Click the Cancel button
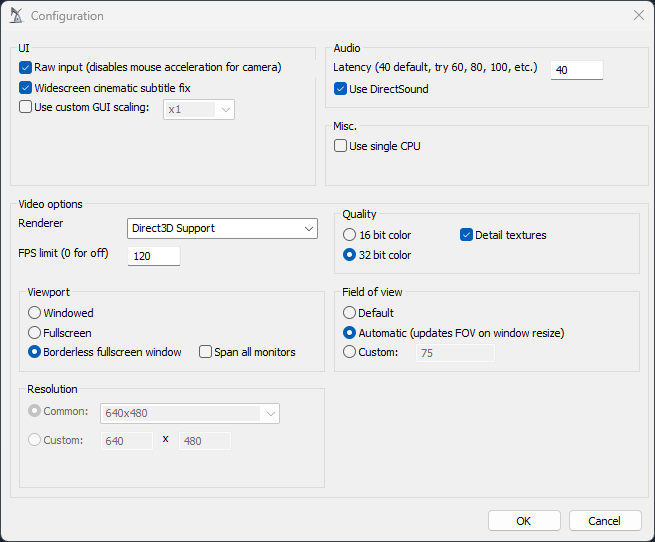655x542 pixels. point(604,521)
